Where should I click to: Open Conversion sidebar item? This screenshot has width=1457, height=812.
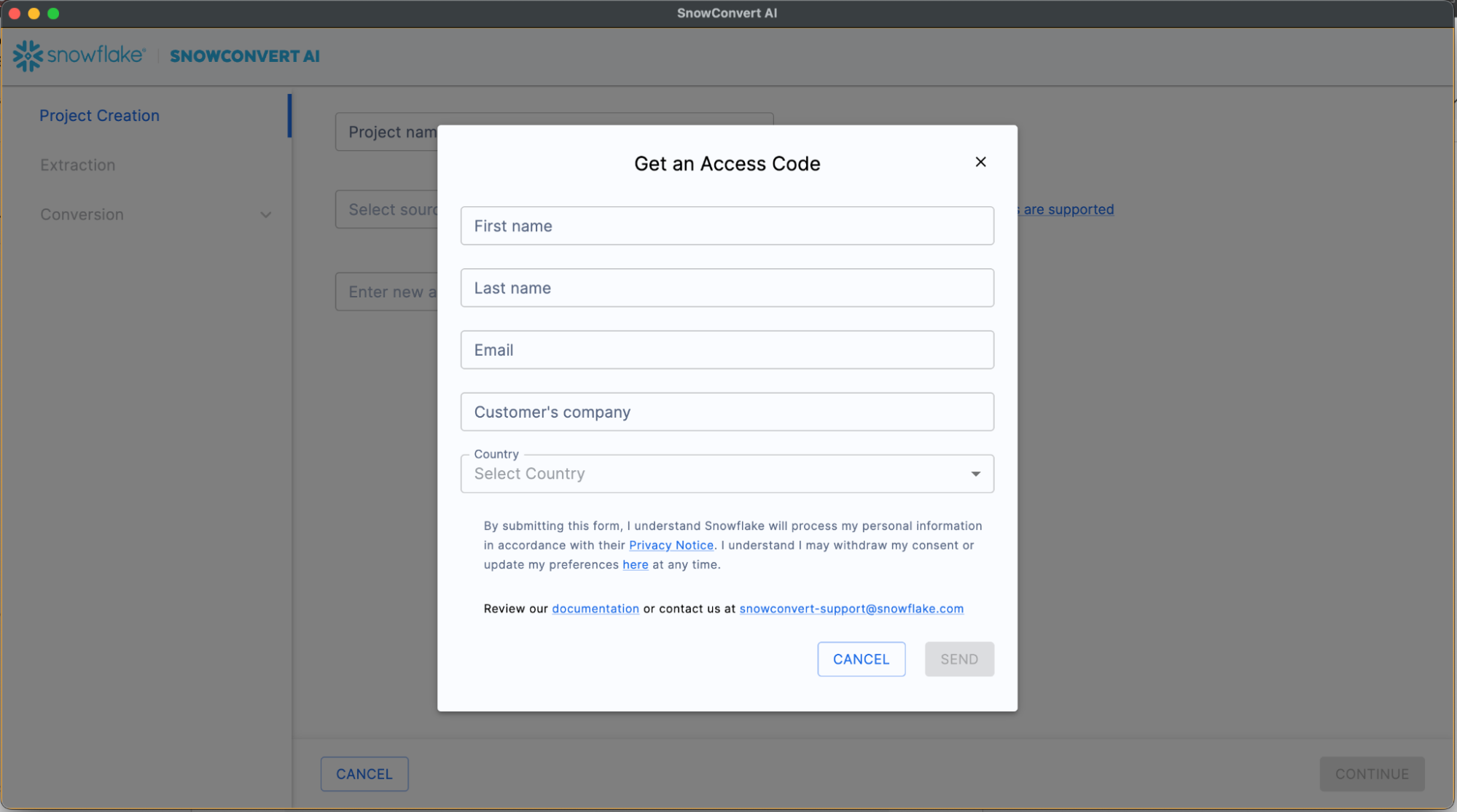pos(82,215)
